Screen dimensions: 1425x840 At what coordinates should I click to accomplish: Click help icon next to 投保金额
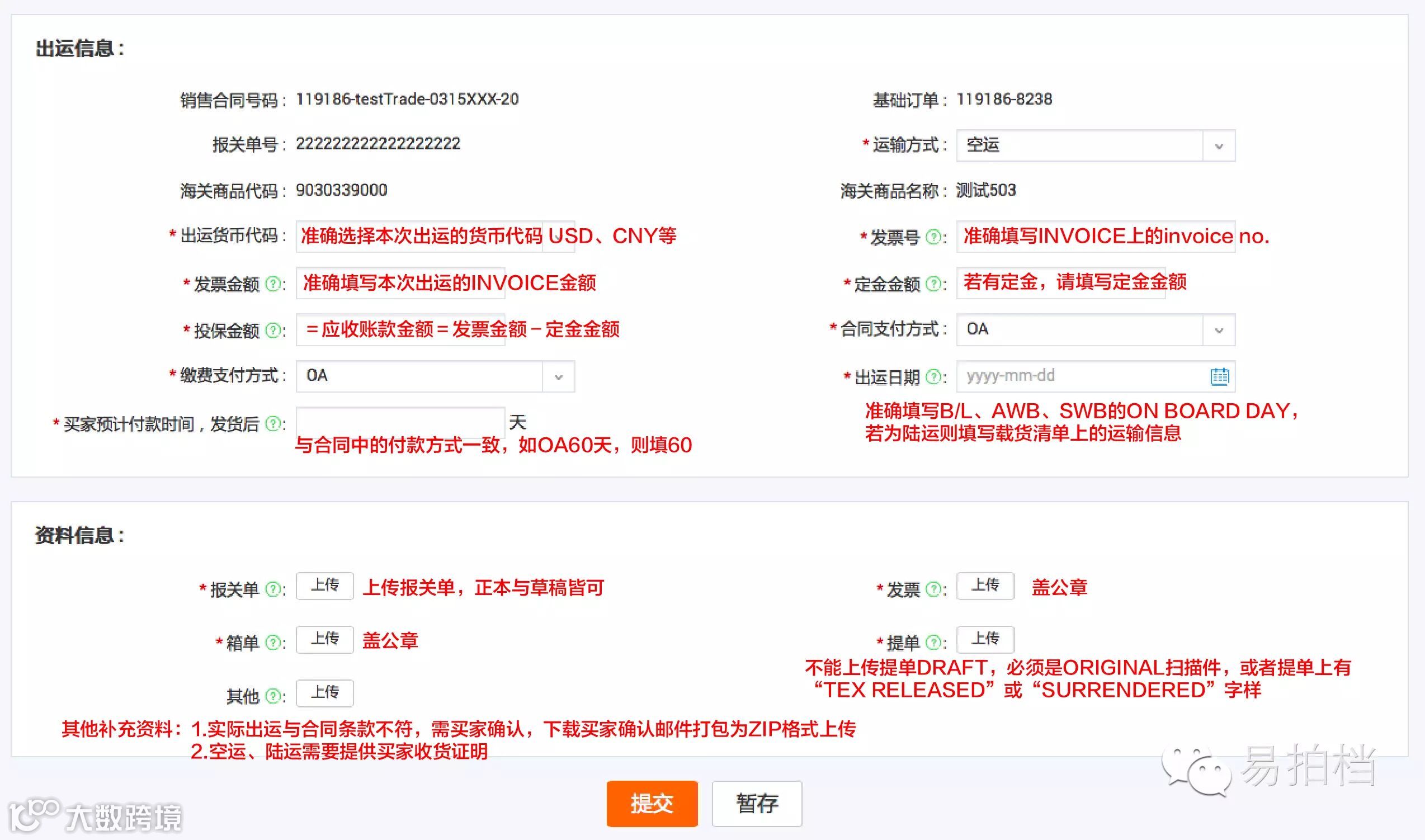pyautogui.click(x=273, y=330)
